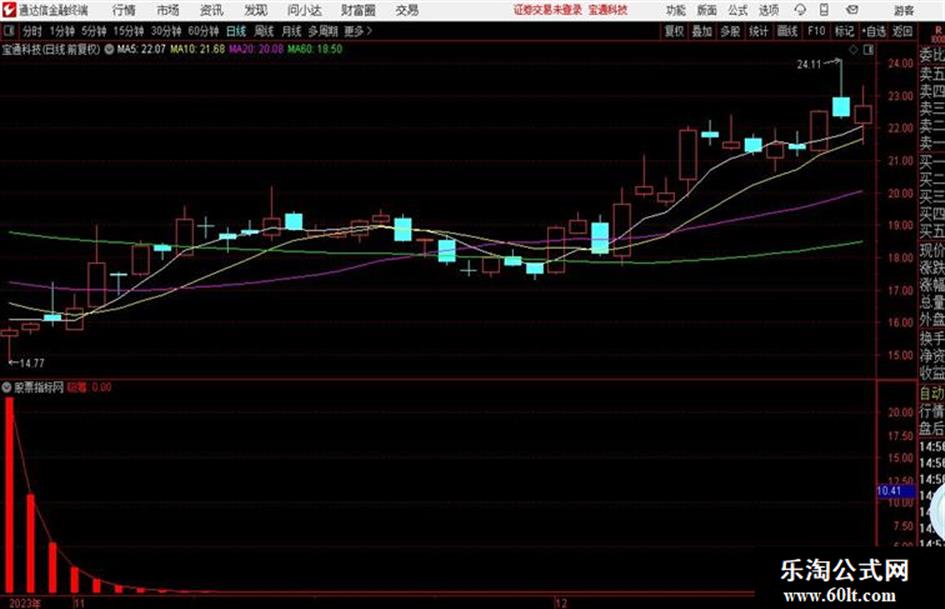The height and width of the screenshot is (609, 945).
Task: Open the 行情 menu
Action: click(124, 10)
